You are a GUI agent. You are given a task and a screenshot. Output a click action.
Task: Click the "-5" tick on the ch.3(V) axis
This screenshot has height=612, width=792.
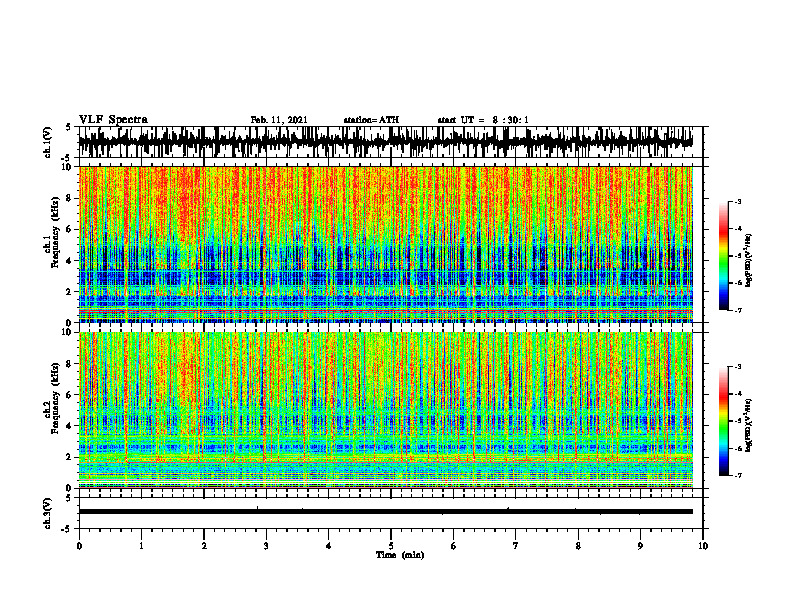point(67,529)
